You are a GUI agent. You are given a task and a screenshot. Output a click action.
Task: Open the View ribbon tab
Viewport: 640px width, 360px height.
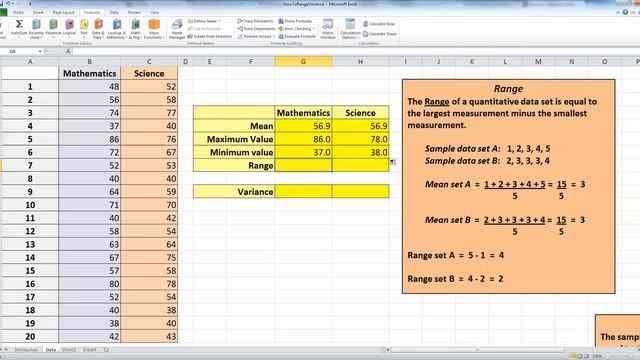click(x=154, y=13)
